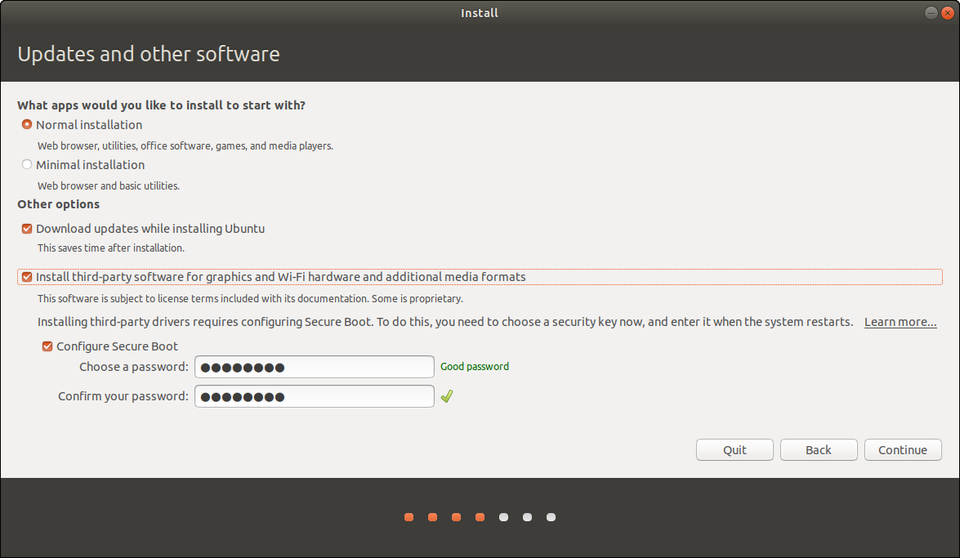Viewport: 960px width, 558px height.
Task: Choose the Minimal installation option
Action: click(x=27, y=165)
